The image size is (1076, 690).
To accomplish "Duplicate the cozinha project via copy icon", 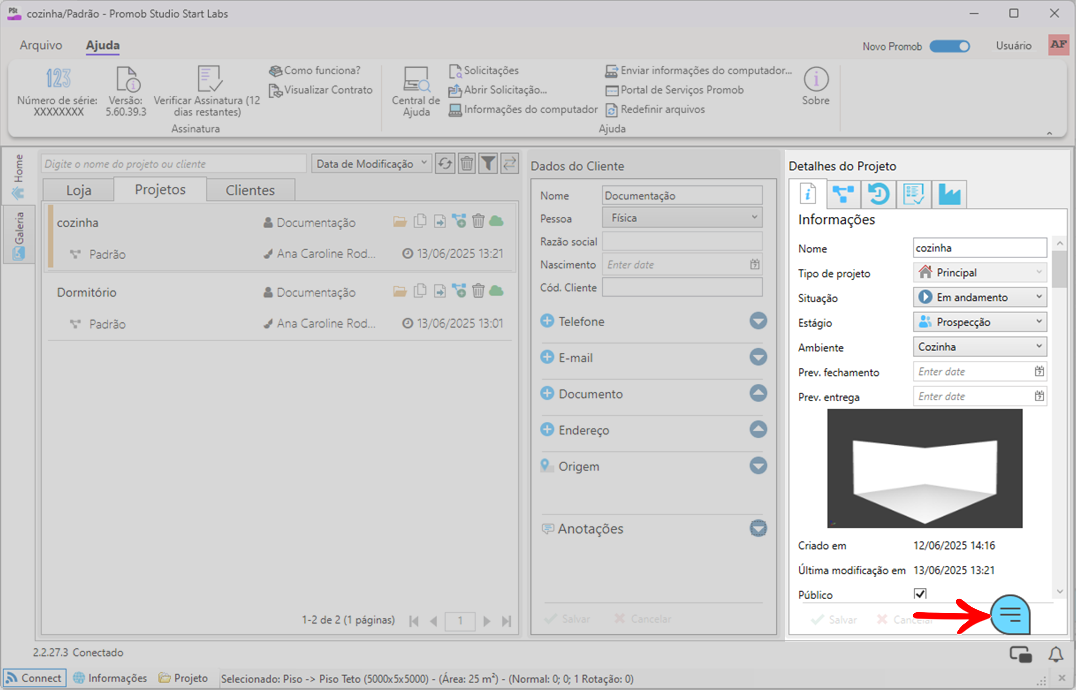I will (x=420, y=221).
